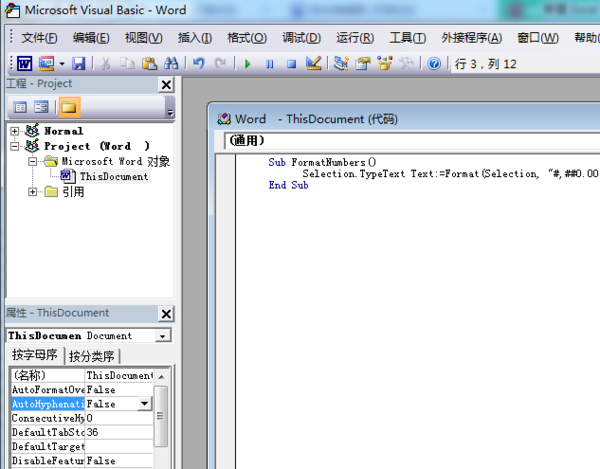The height and width of the screenshot is (469, 600).
Task: Open the Project Explorer icon in the toolbar
Action: [341, 64]
